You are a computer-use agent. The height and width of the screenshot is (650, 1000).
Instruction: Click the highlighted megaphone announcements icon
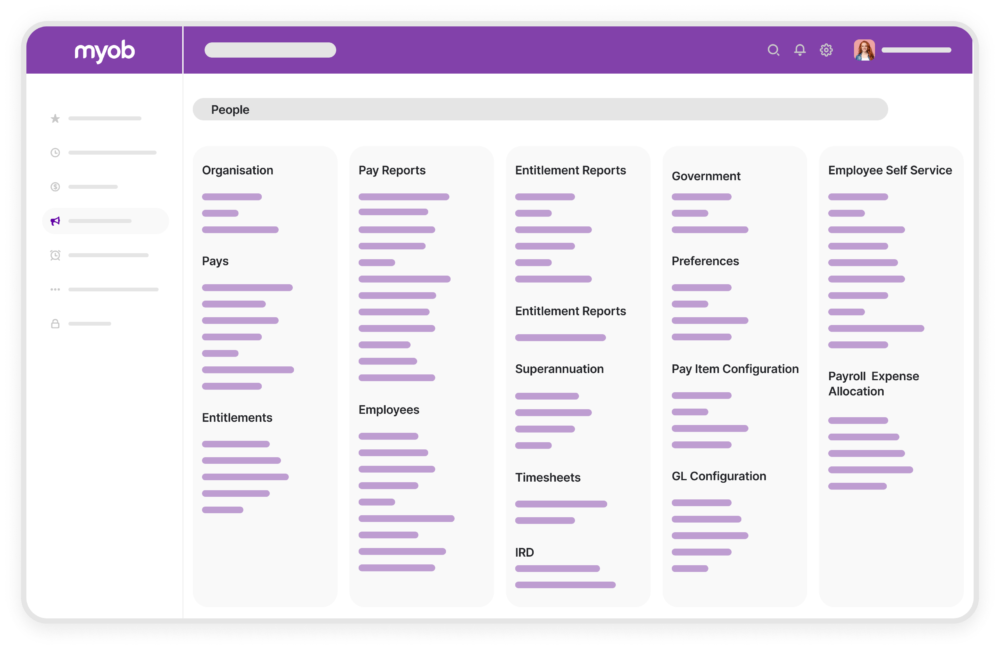tap(55, 220)
